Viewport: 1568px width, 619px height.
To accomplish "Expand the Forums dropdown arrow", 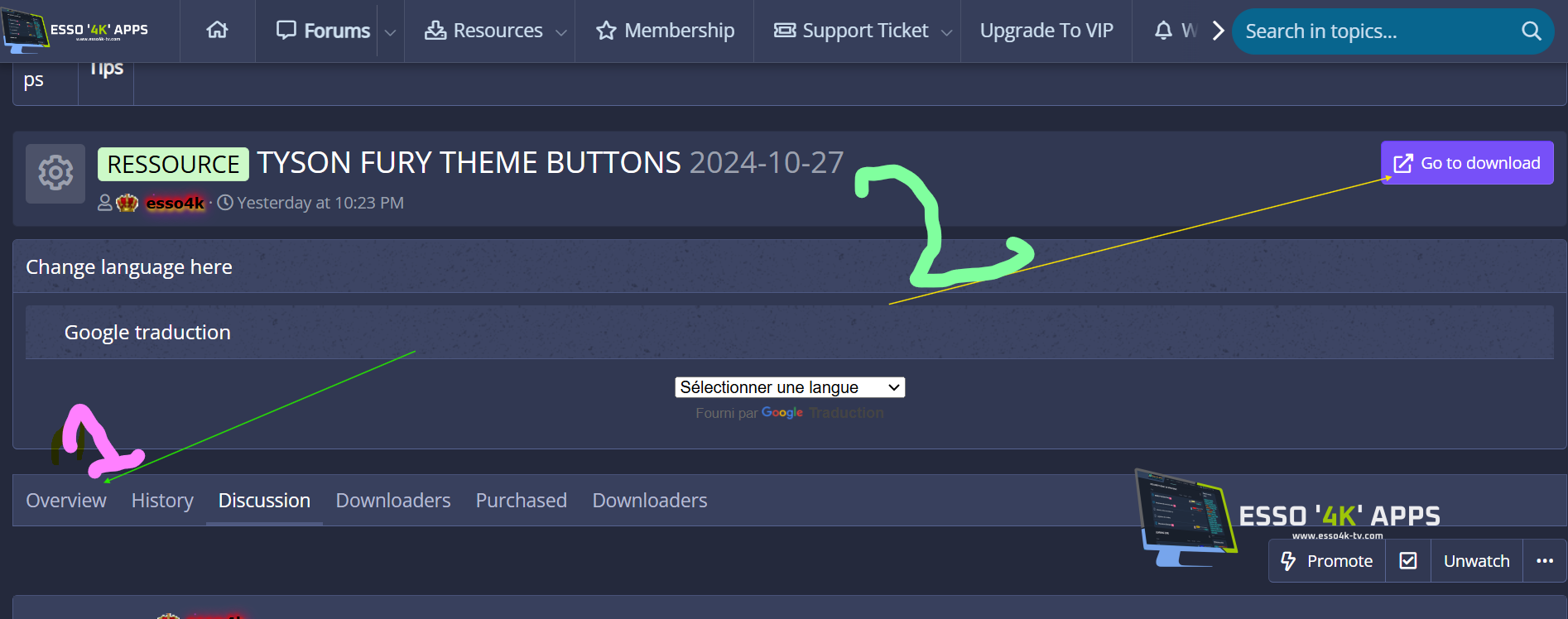I will [390, 32].
